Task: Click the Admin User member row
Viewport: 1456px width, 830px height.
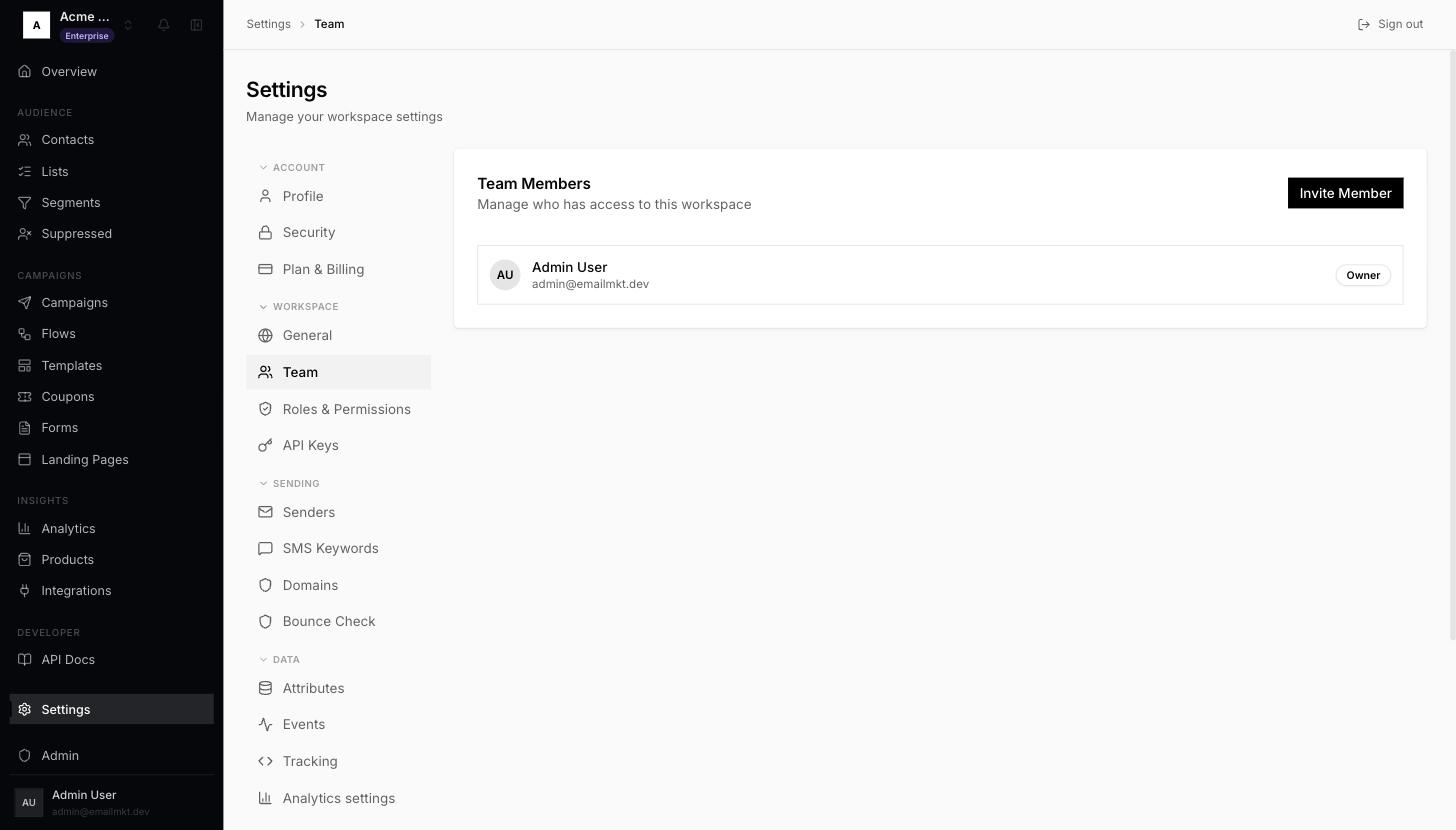Action: point(940,275)
